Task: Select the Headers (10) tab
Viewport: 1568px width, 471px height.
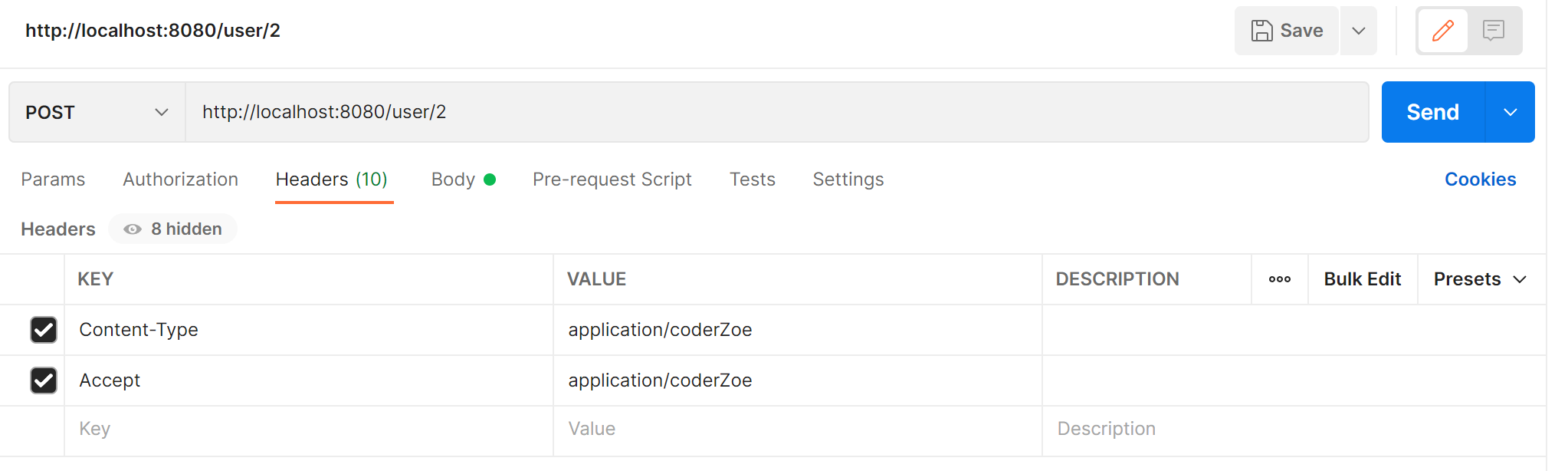Action: pos(332,180)
